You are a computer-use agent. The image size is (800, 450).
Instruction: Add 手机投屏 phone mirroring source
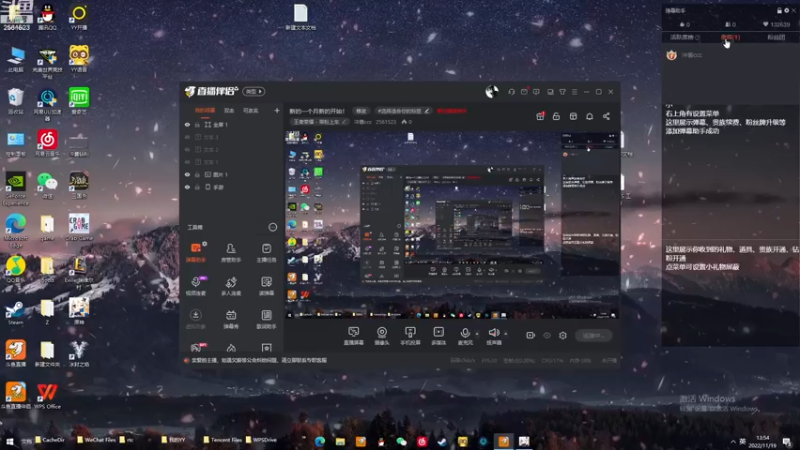(x=410, y=336)
